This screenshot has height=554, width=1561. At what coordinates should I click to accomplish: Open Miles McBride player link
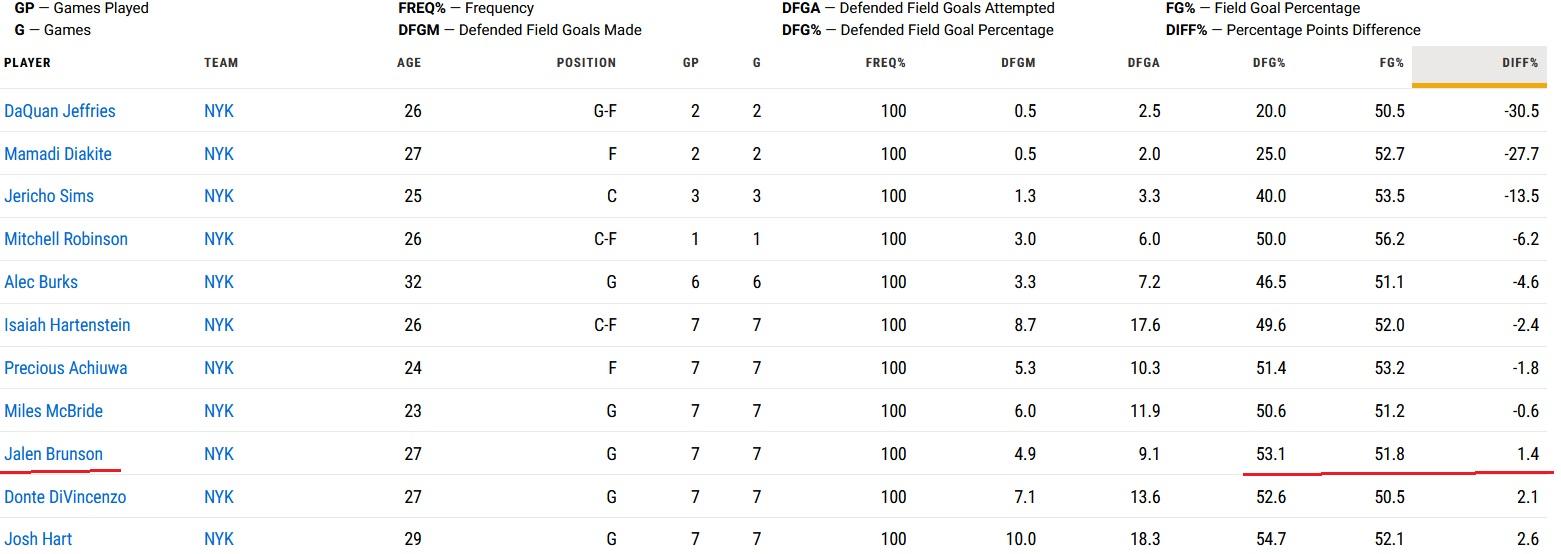pos(53,411)
